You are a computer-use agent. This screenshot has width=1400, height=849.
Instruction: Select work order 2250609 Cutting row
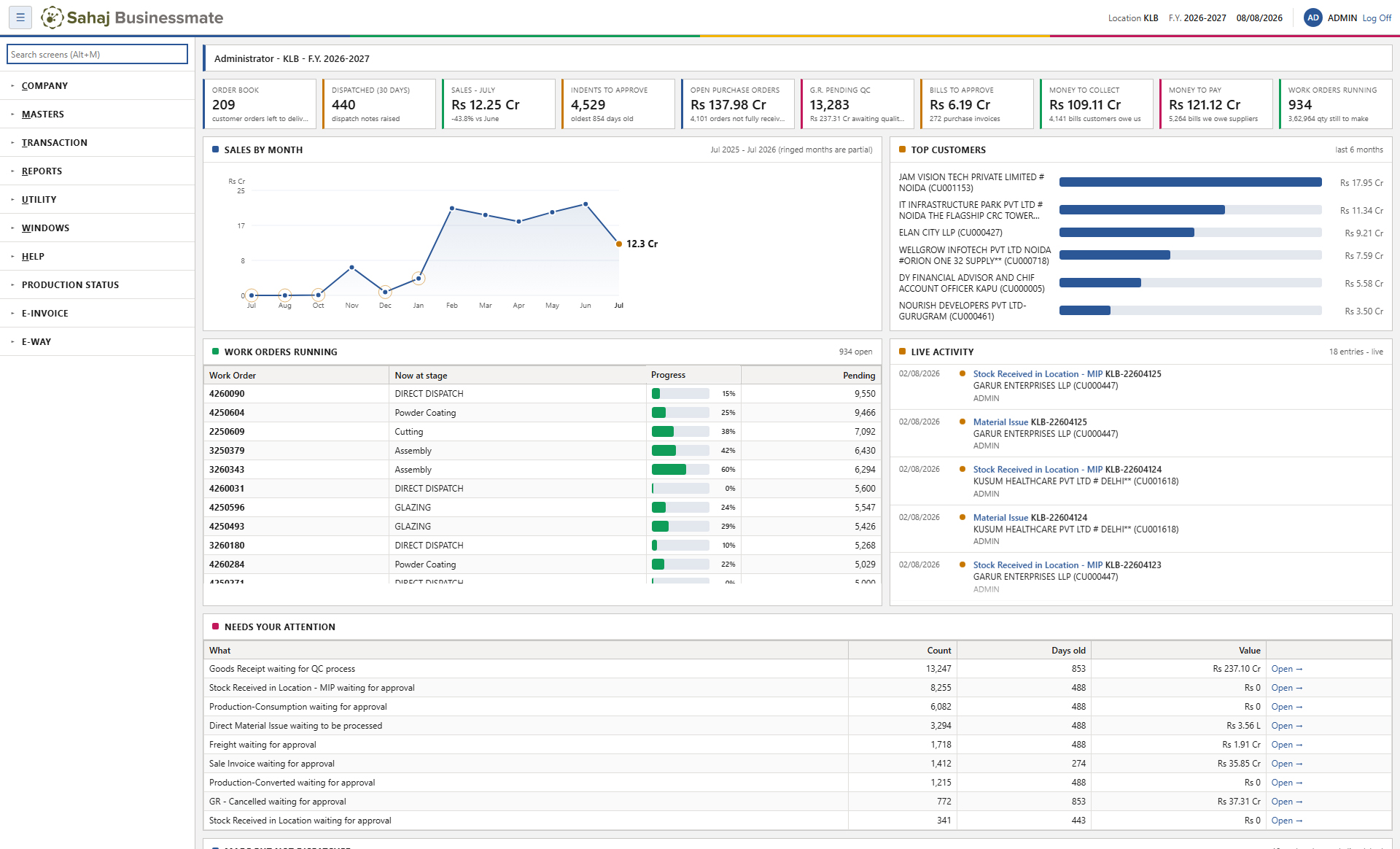(542, 432)
